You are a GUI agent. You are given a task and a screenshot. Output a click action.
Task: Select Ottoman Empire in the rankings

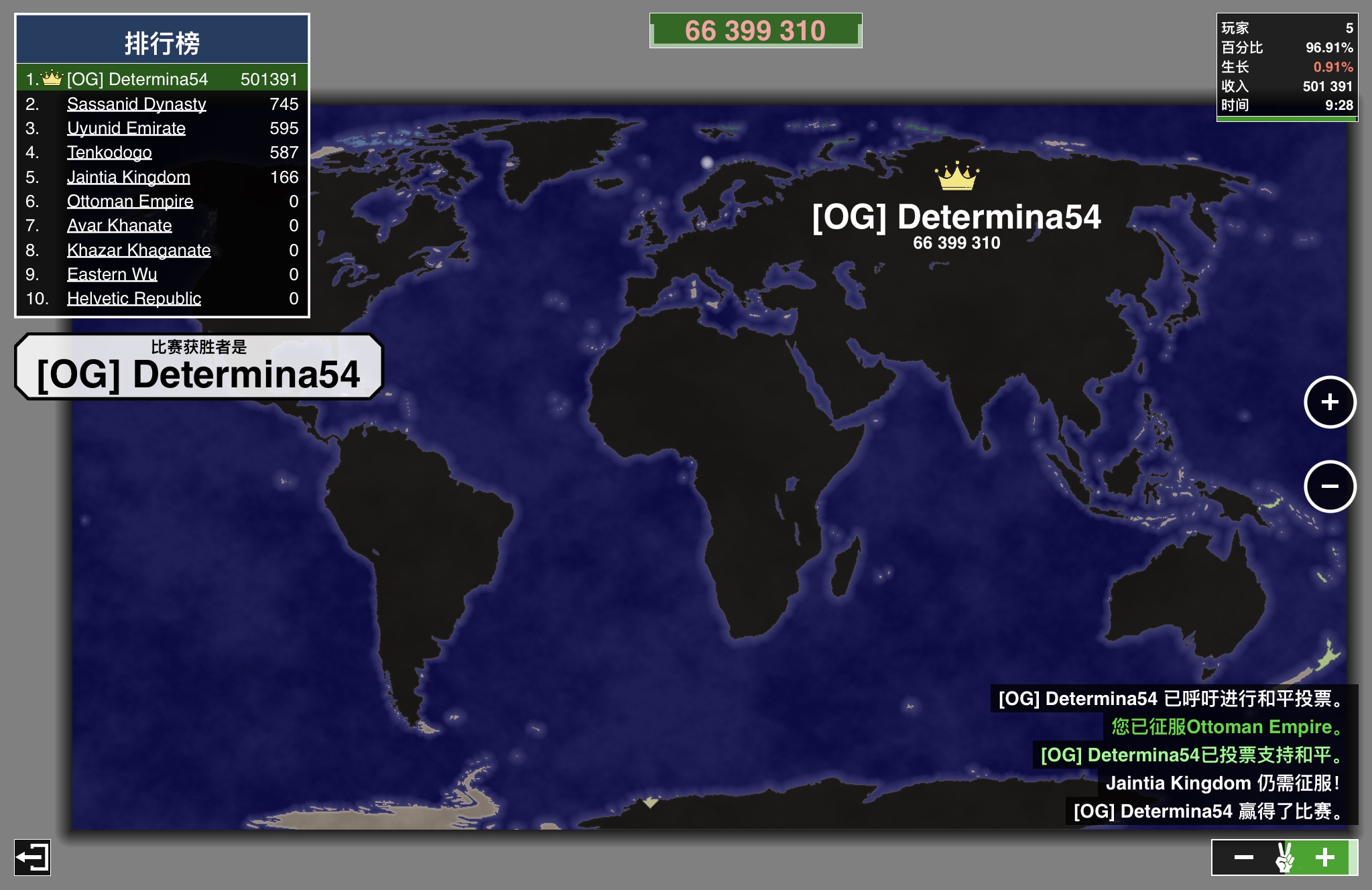click(130, 201)
